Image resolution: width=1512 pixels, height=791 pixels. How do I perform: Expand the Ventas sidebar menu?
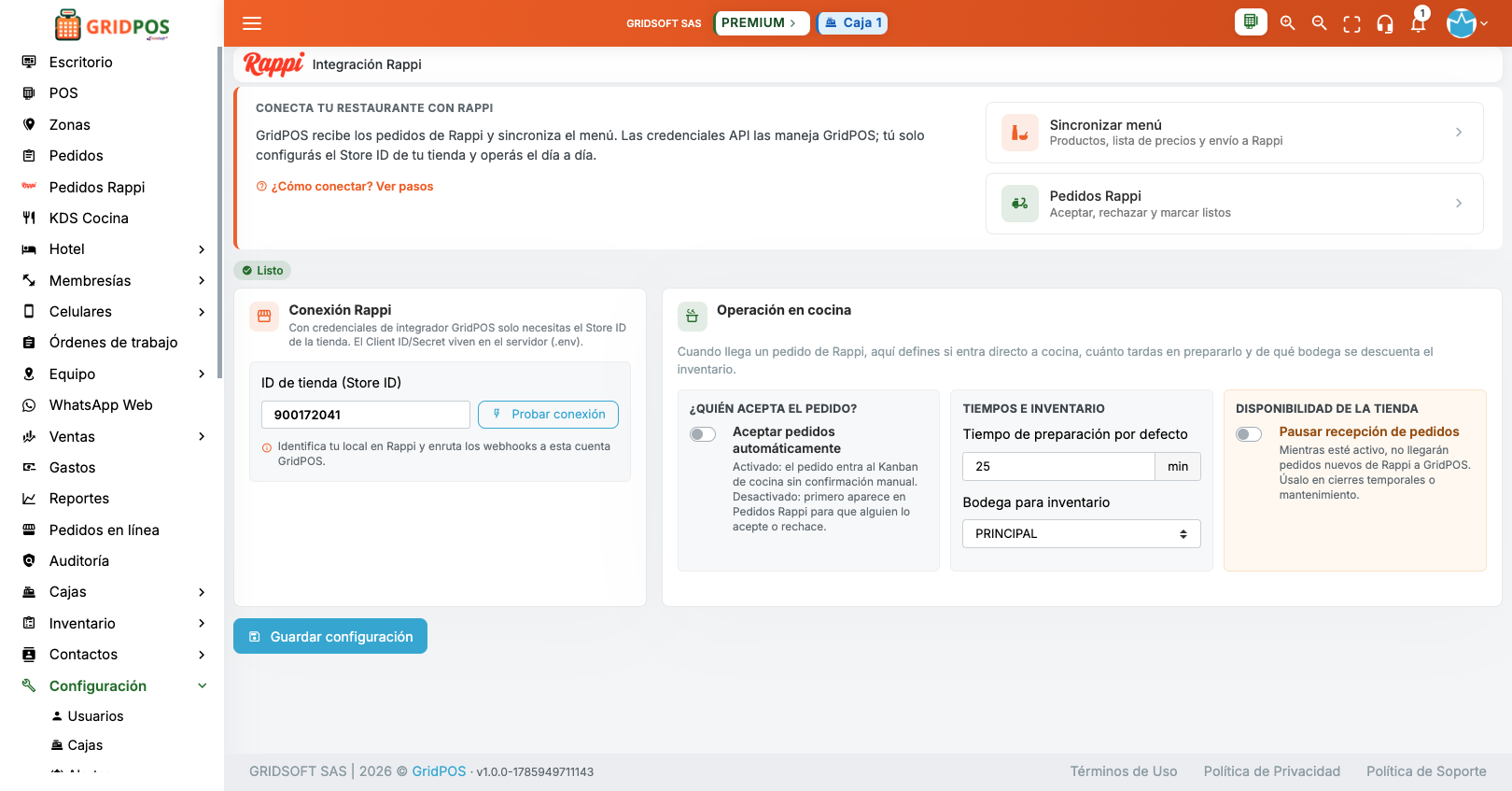coord(202,436)
